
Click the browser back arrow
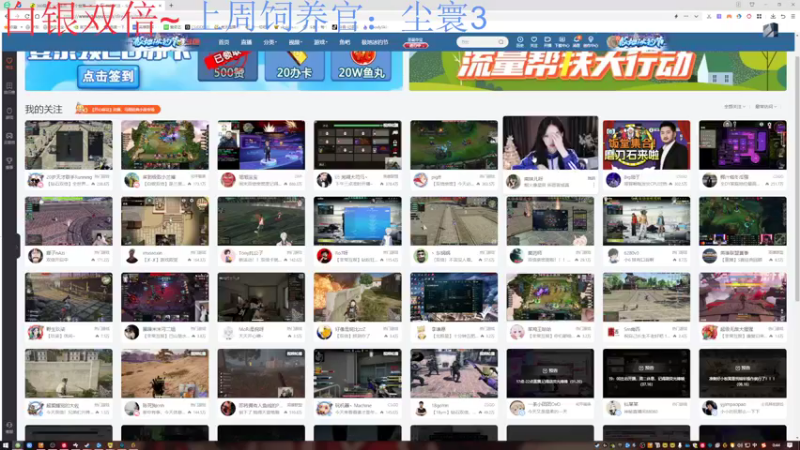(x=7, y=16)
